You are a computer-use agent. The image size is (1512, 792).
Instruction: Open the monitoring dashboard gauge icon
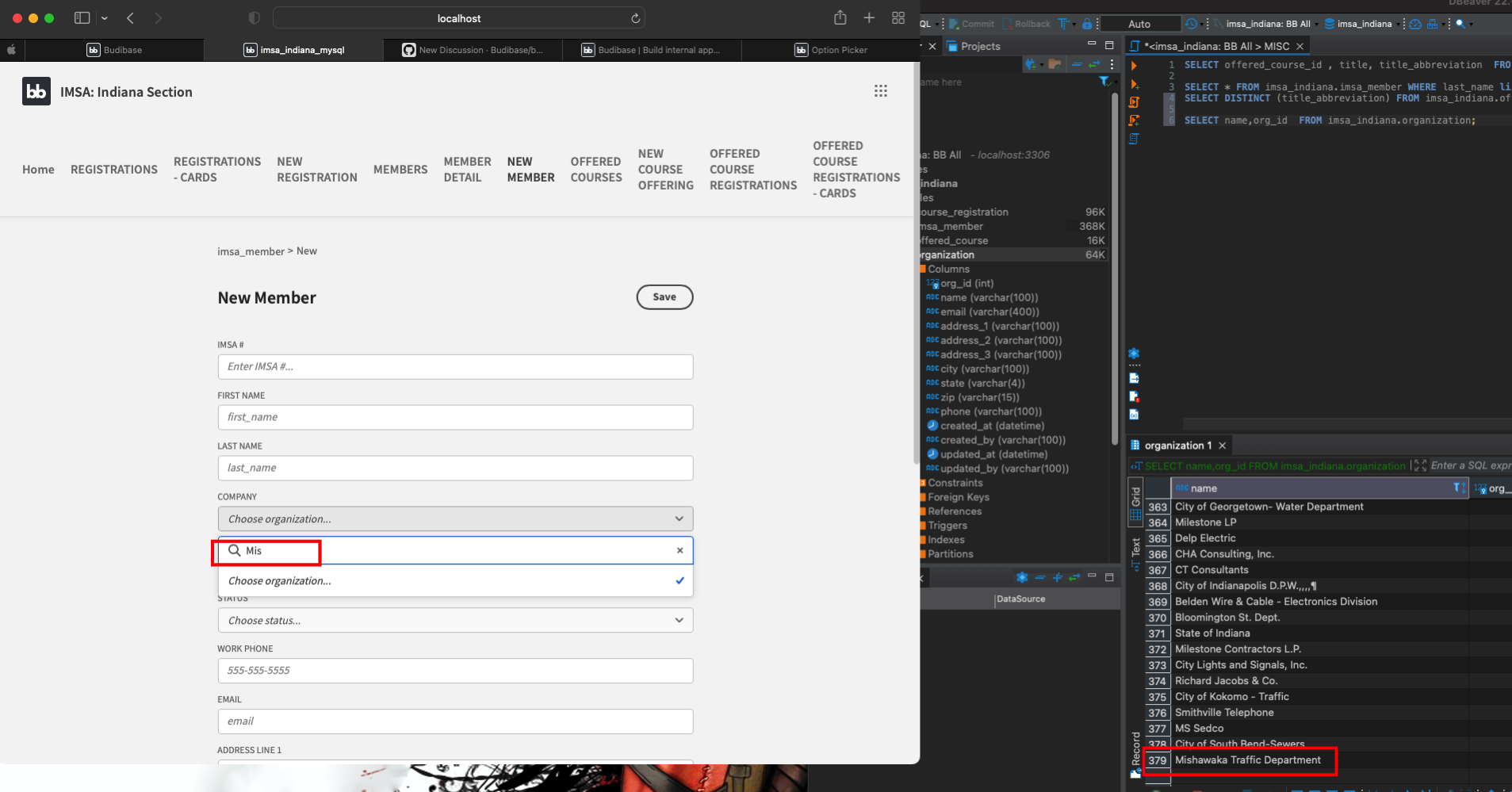pyautogui.click(x=1416, y=24)
